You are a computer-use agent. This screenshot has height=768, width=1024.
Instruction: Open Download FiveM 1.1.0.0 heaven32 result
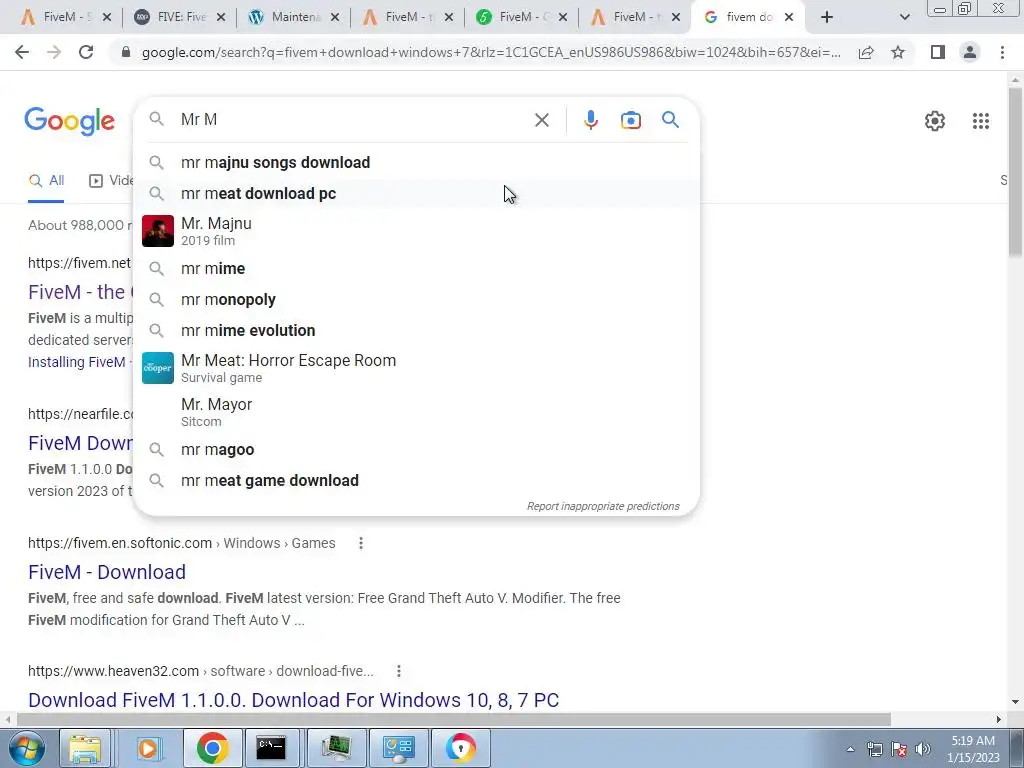pyautogui.click(x=293, y=700)
